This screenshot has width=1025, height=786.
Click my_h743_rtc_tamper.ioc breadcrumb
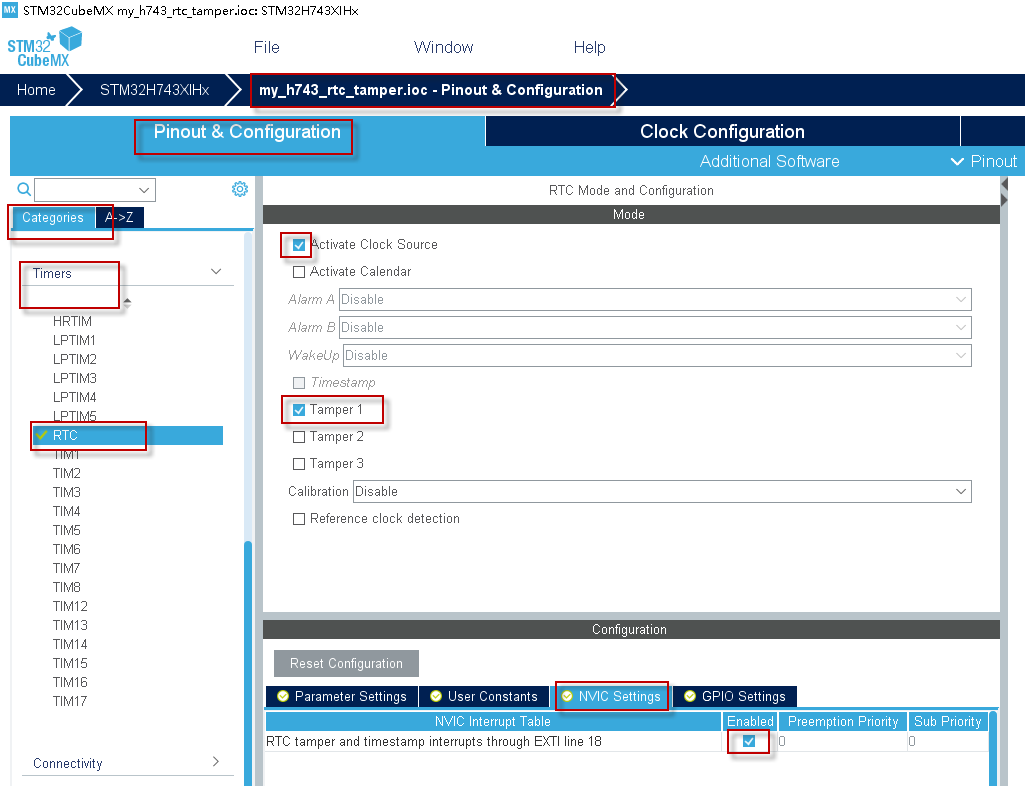[431, 90]
